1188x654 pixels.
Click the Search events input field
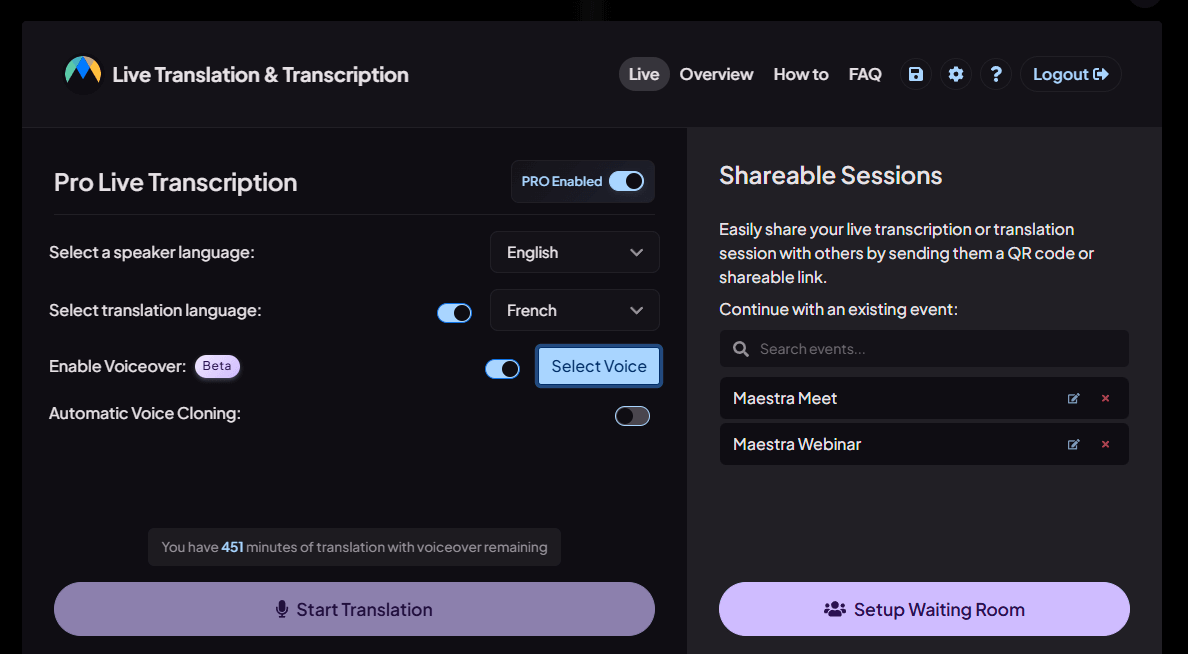coord(924,349)
